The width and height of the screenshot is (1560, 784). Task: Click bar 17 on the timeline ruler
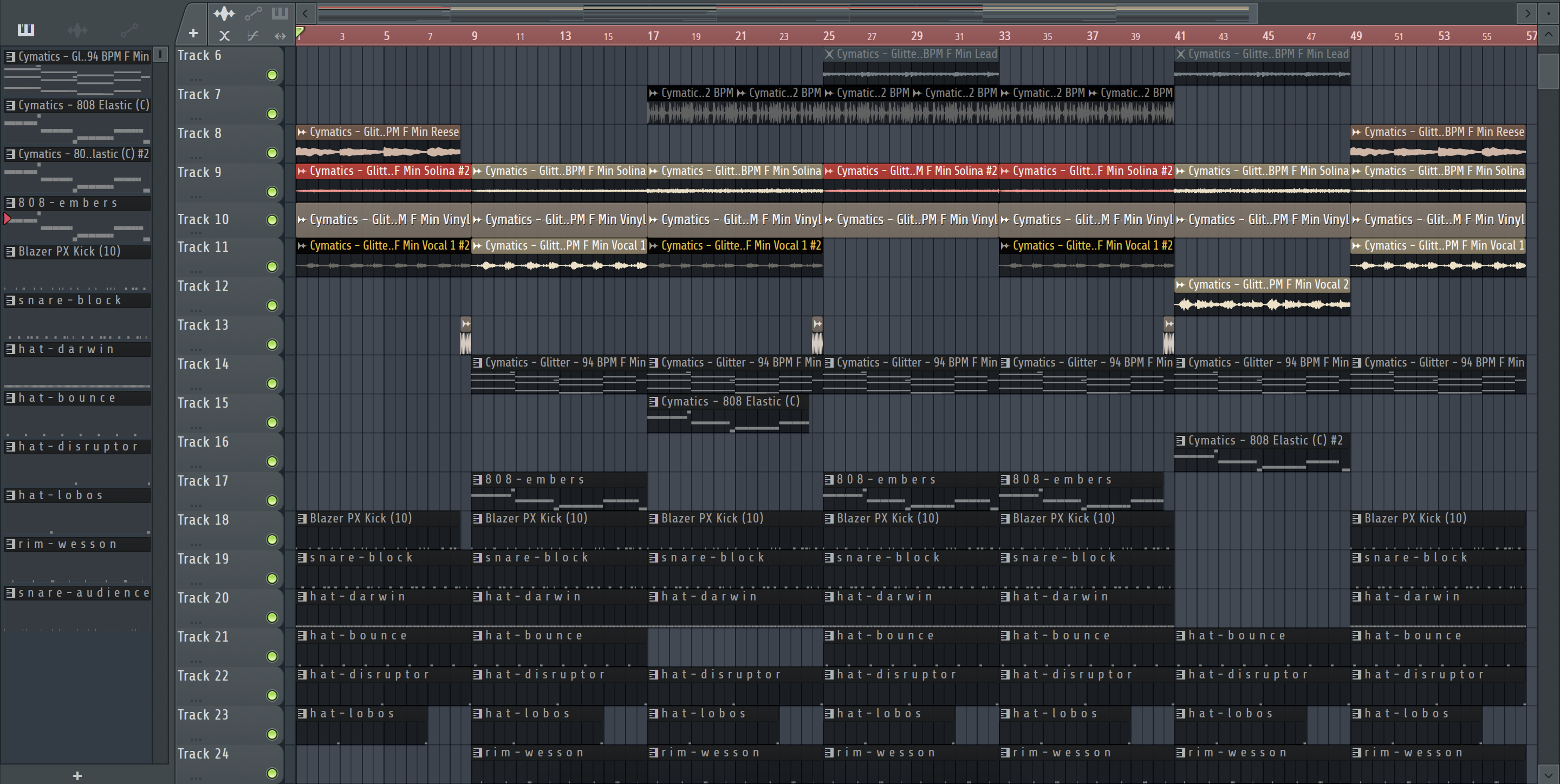coord(653,36)
